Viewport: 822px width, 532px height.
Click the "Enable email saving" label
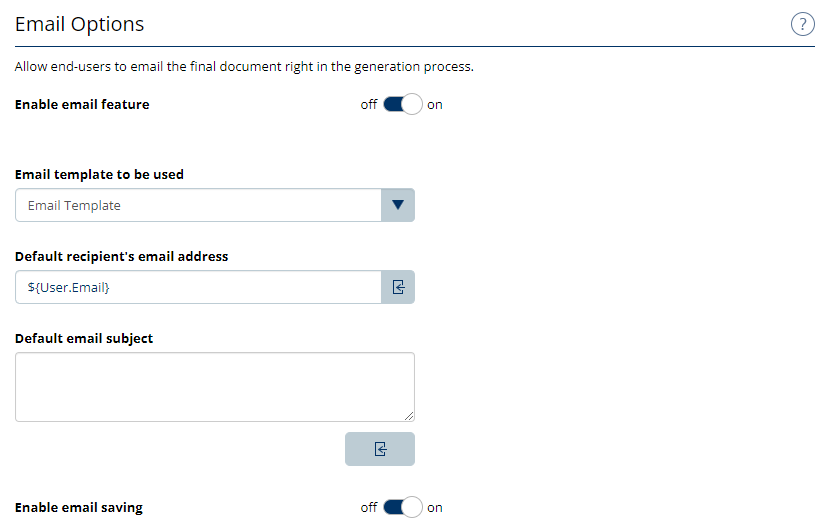pos(79,507)
